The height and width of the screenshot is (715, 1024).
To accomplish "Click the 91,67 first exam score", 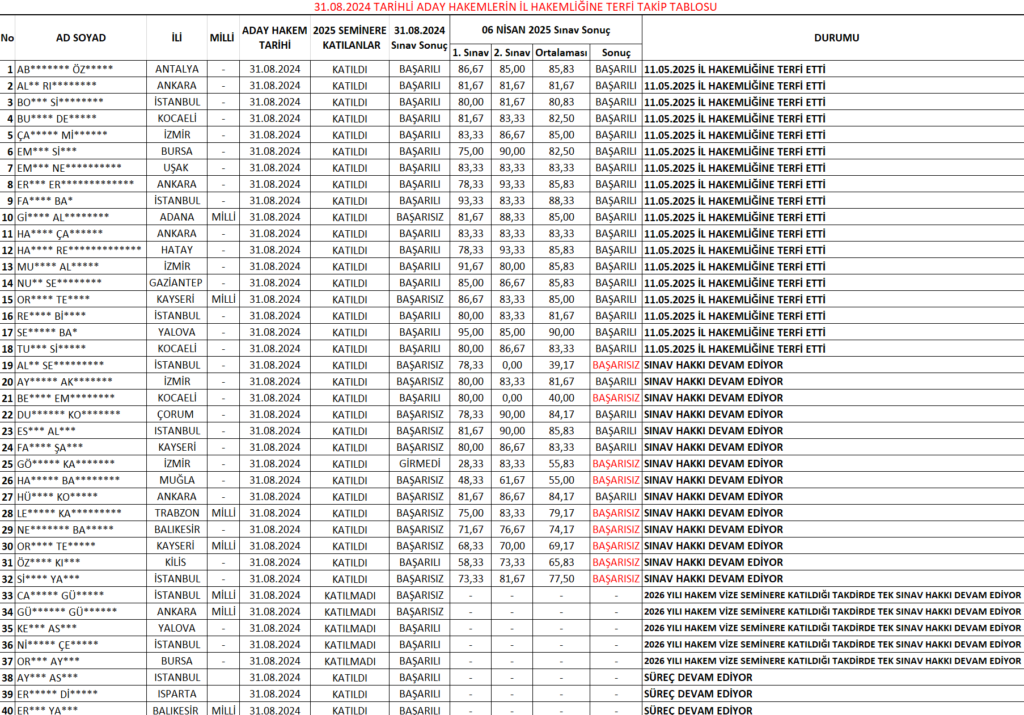I will [x=471, y=266].
